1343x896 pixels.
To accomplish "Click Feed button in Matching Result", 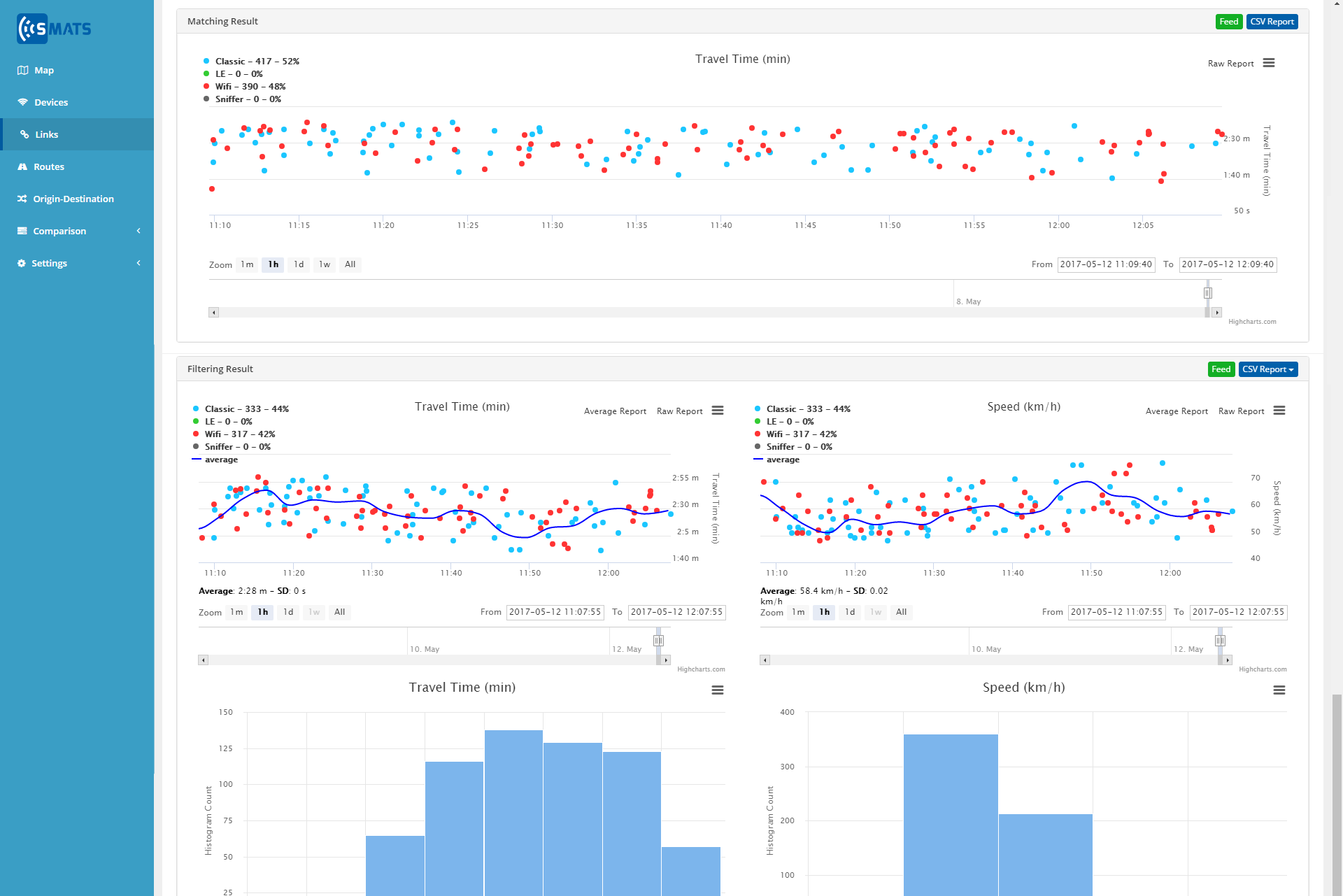I will click(x=1229, y=22).
